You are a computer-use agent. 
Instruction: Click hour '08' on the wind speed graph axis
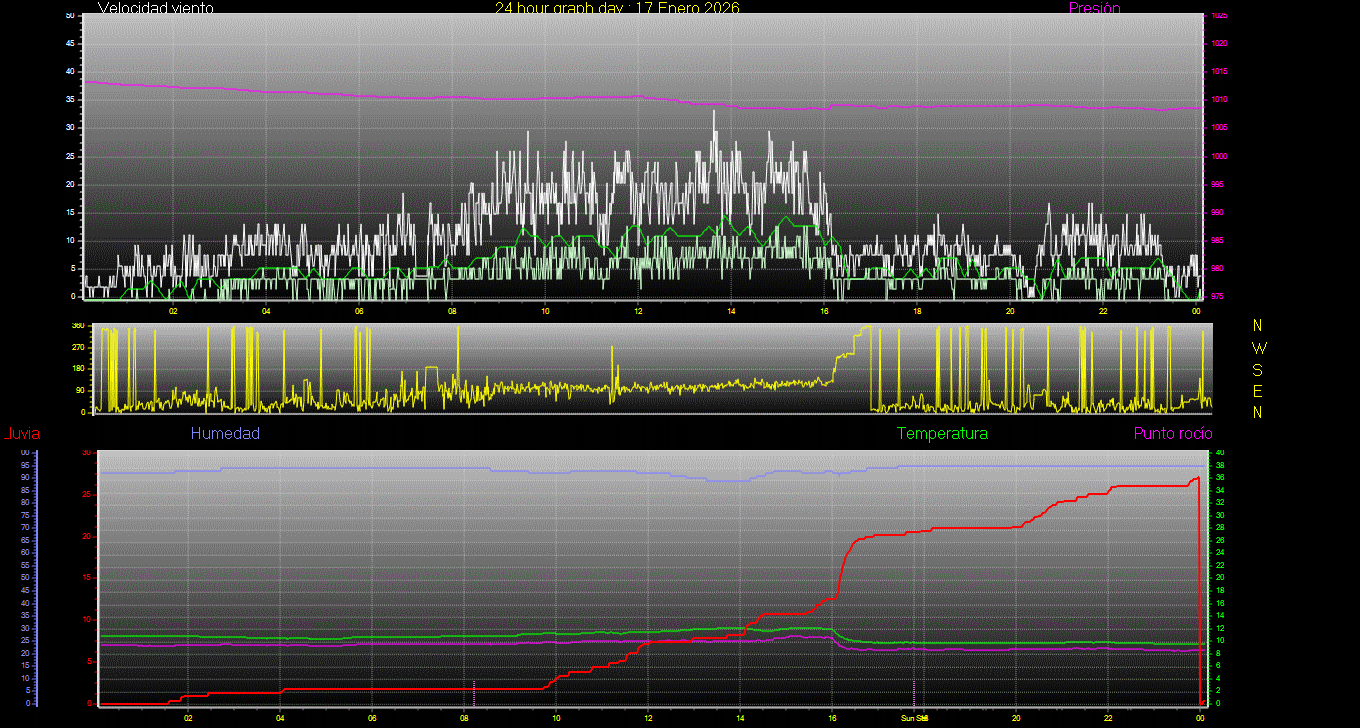(x=452, y=311)
